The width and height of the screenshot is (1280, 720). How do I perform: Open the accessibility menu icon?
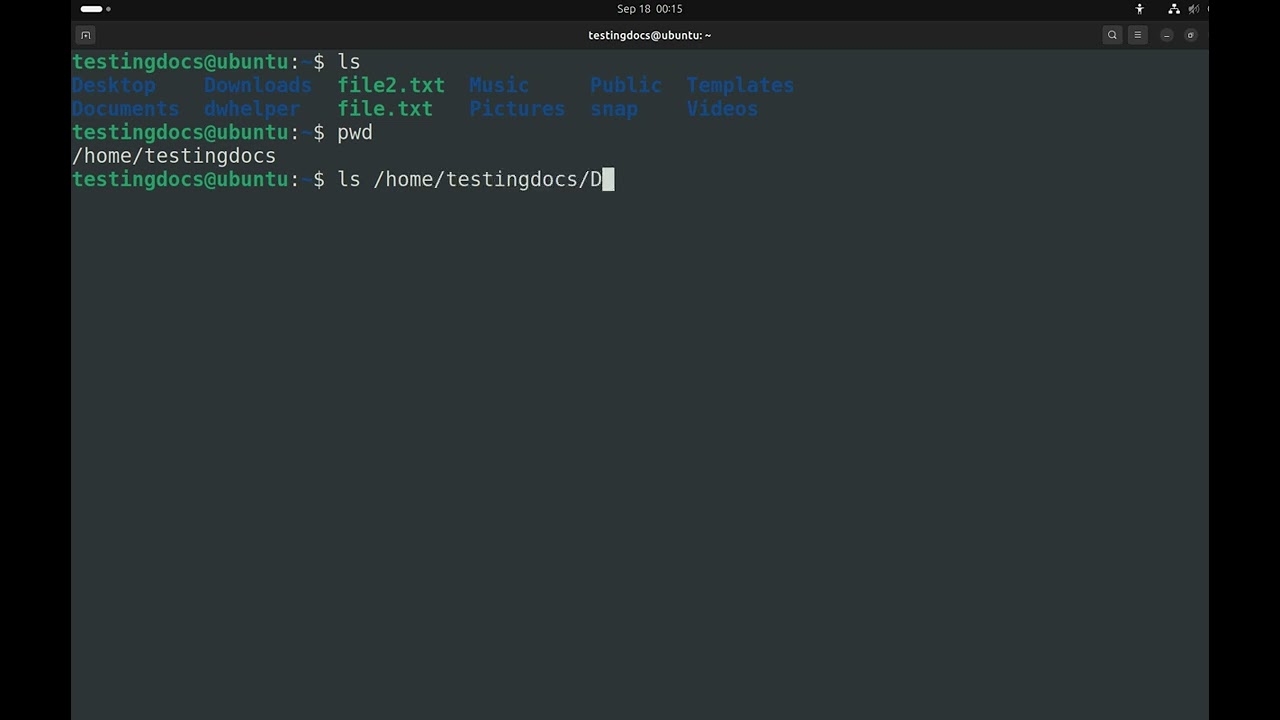click(x=1140, y=9)
